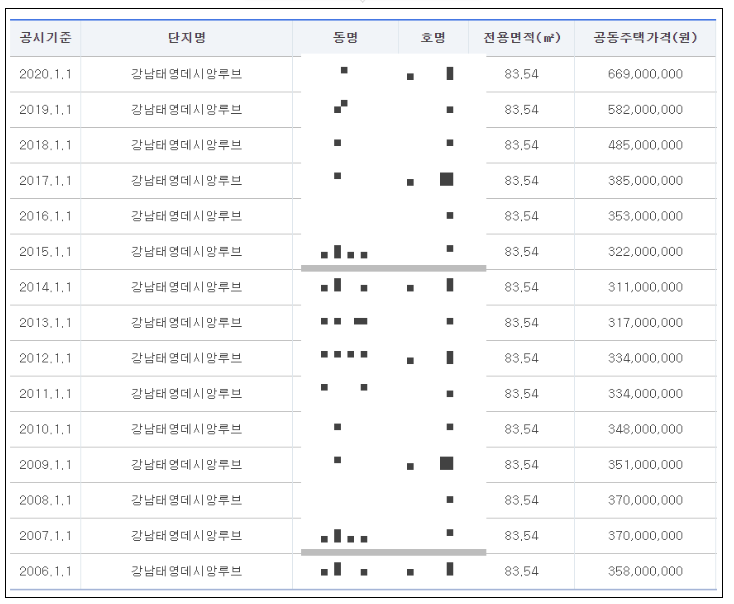The height and width of the screenshot is (604, 734).
Task: Select the 2018.1.1 date cell
Action: (x=45, y=145)
